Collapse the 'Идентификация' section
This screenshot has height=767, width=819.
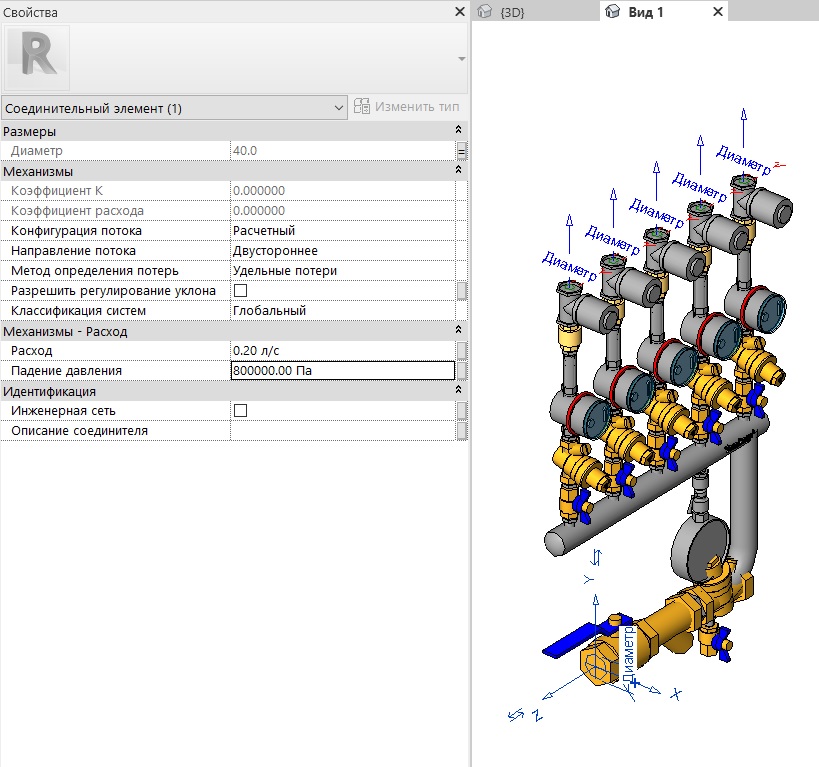pos(458,391)
